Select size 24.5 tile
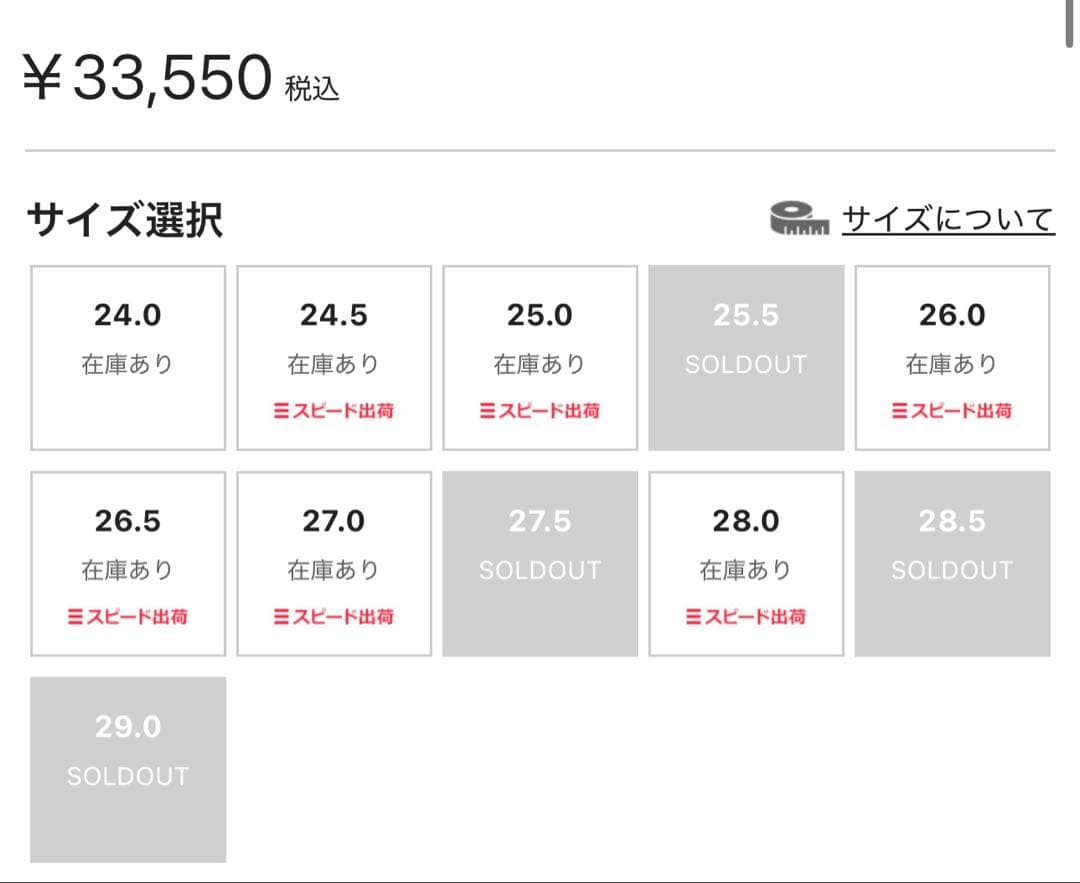Screen dimensions: 1080x883 333,356
